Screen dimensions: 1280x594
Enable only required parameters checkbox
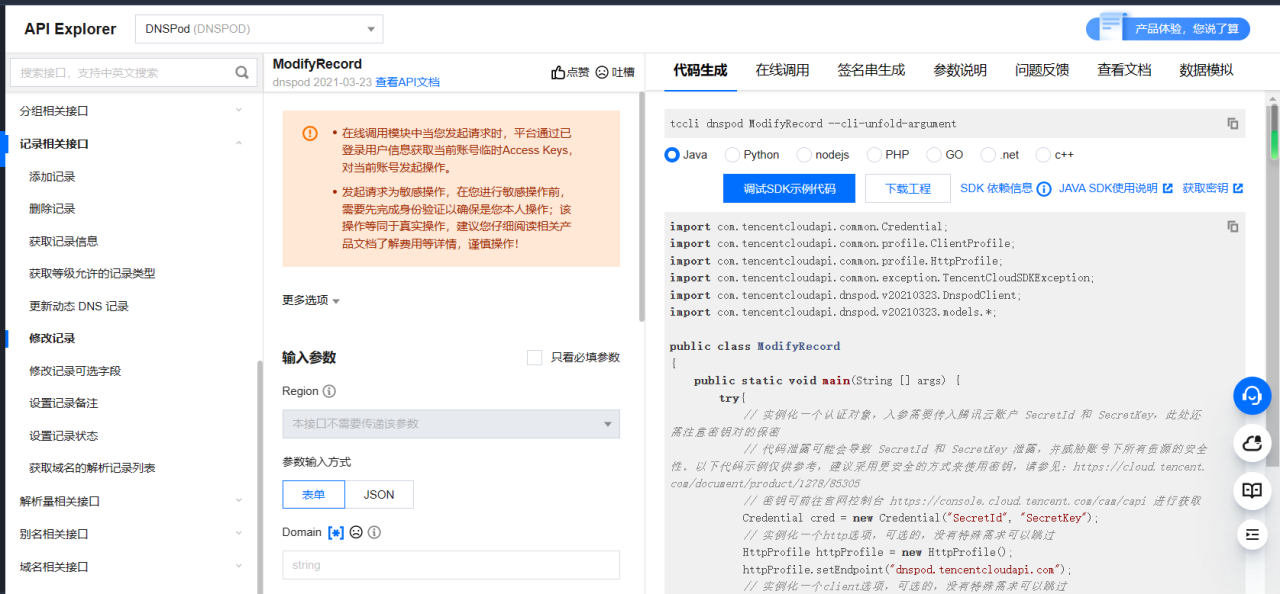tap(534, 357)
